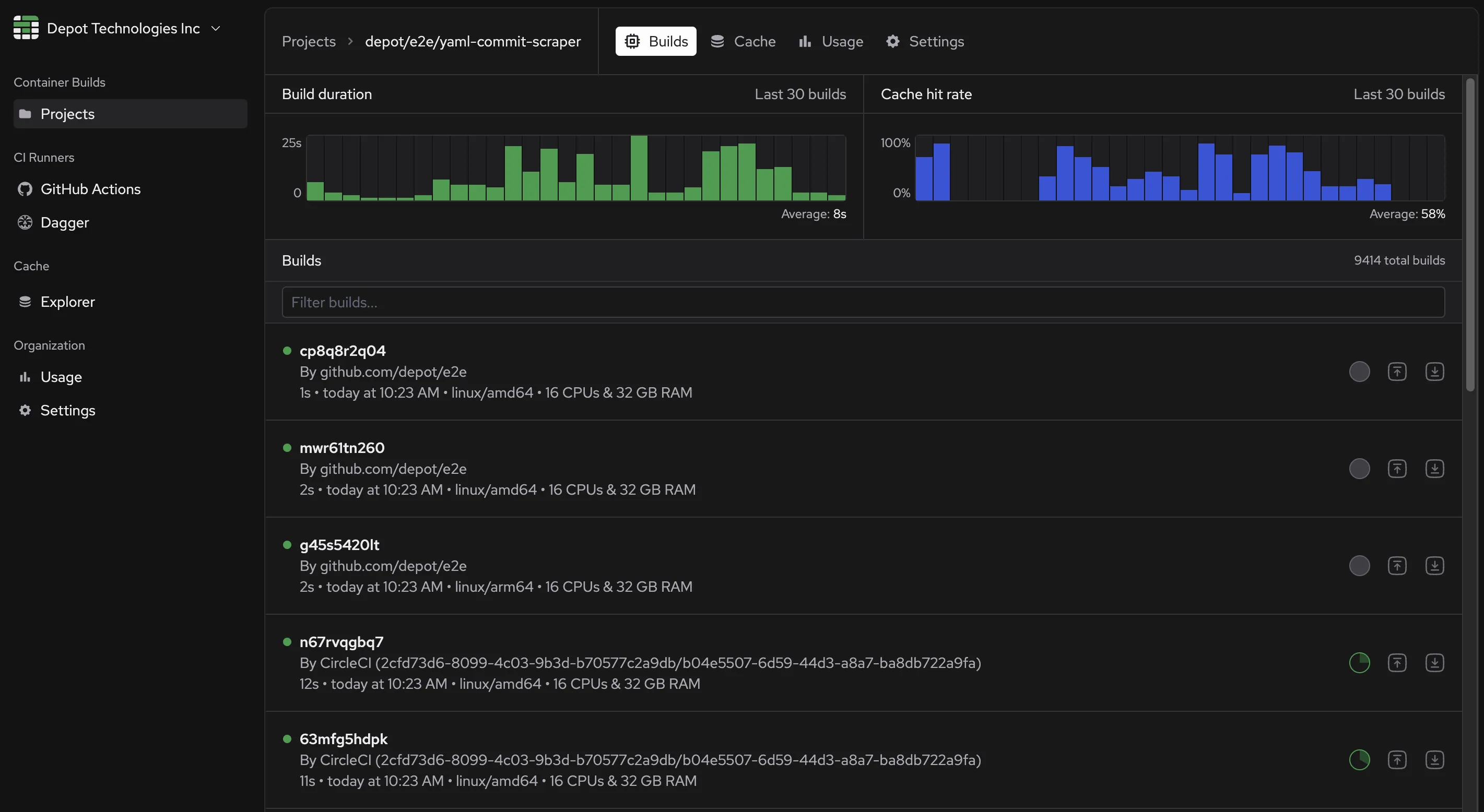Click gray status circle for g45s5420lt

[x=1359, y=566]
